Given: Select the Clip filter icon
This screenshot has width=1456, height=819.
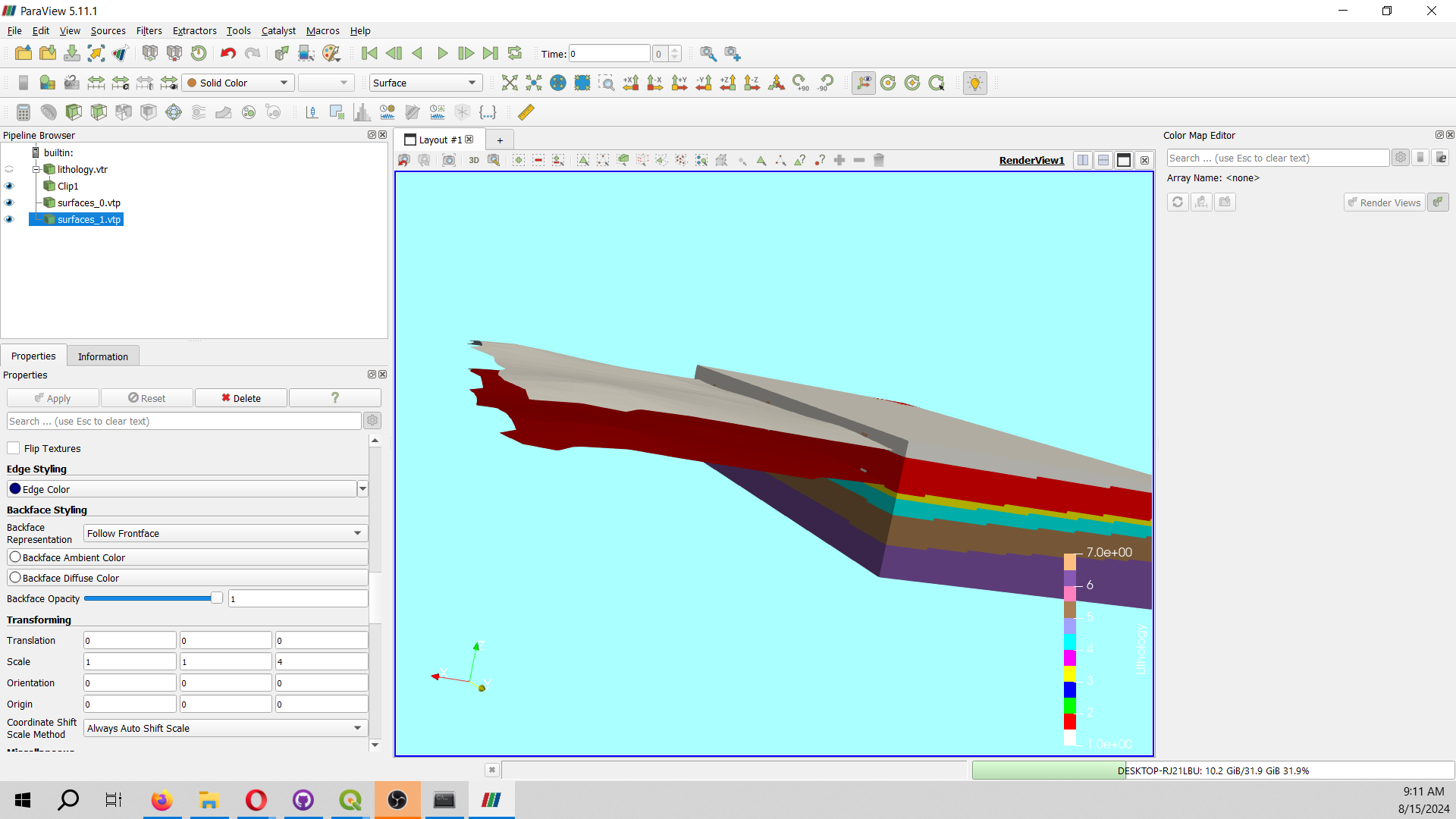Looking at the screenshot, I should (x=74, y=111).
